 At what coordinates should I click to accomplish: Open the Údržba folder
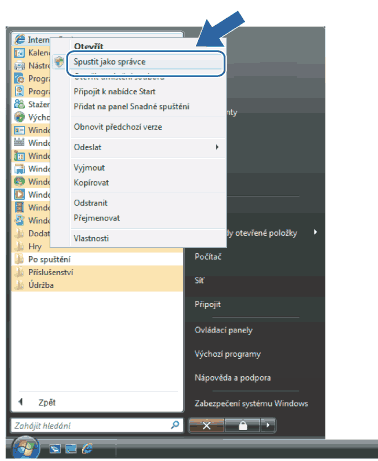(x=97, y=285)
